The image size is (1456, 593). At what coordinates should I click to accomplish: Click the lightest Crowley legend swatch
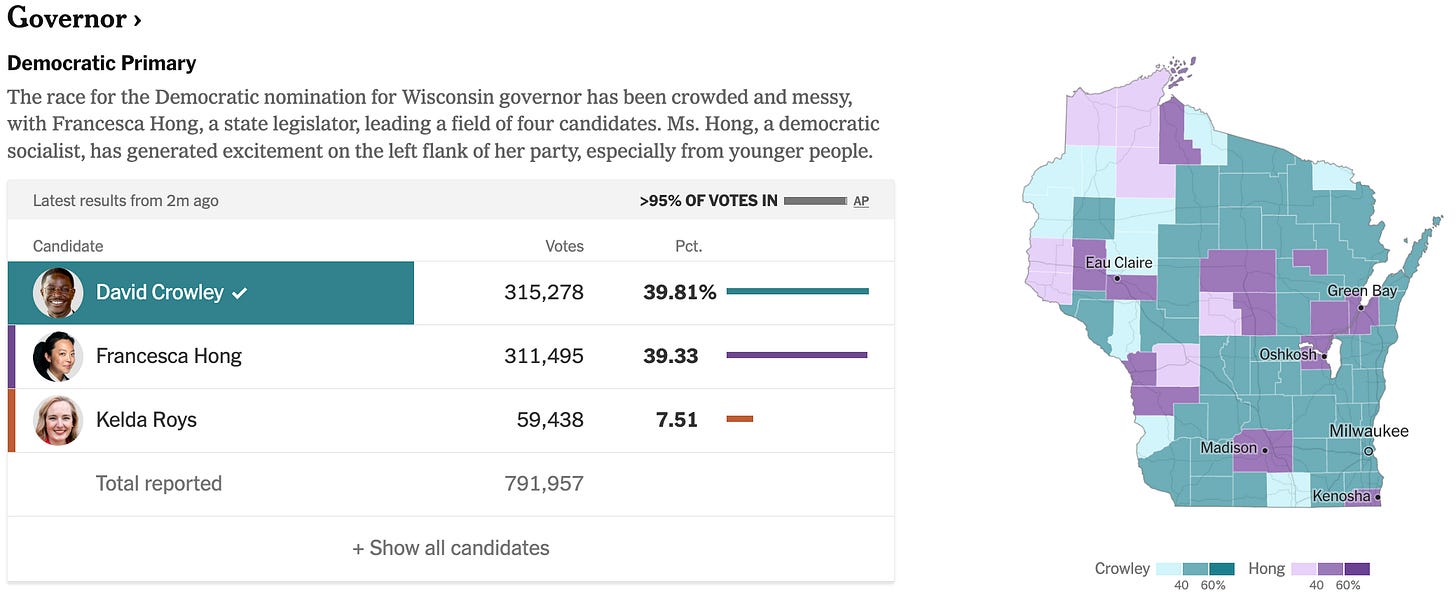1169,569
